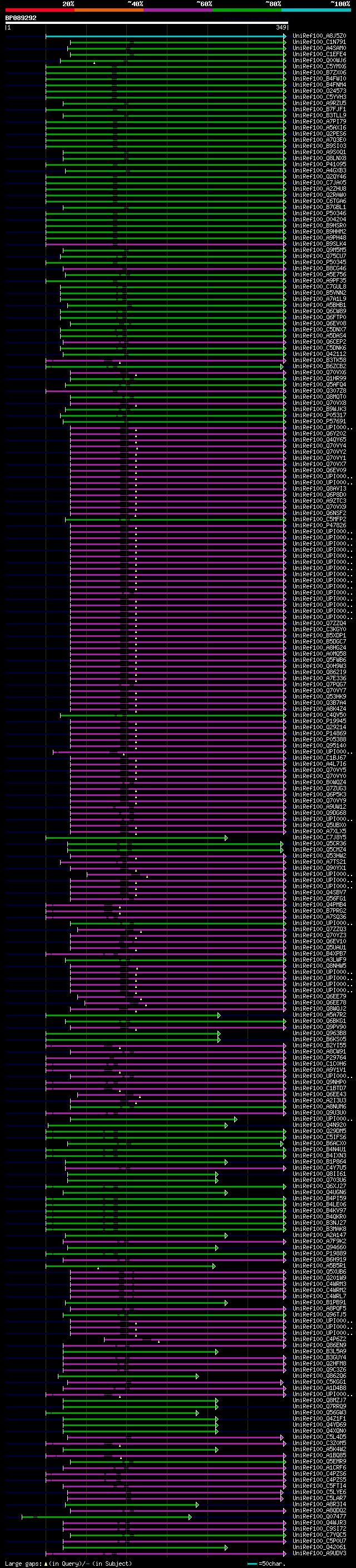
Task: Click the white query sequence ruler bar
Action: coord(147,23)
